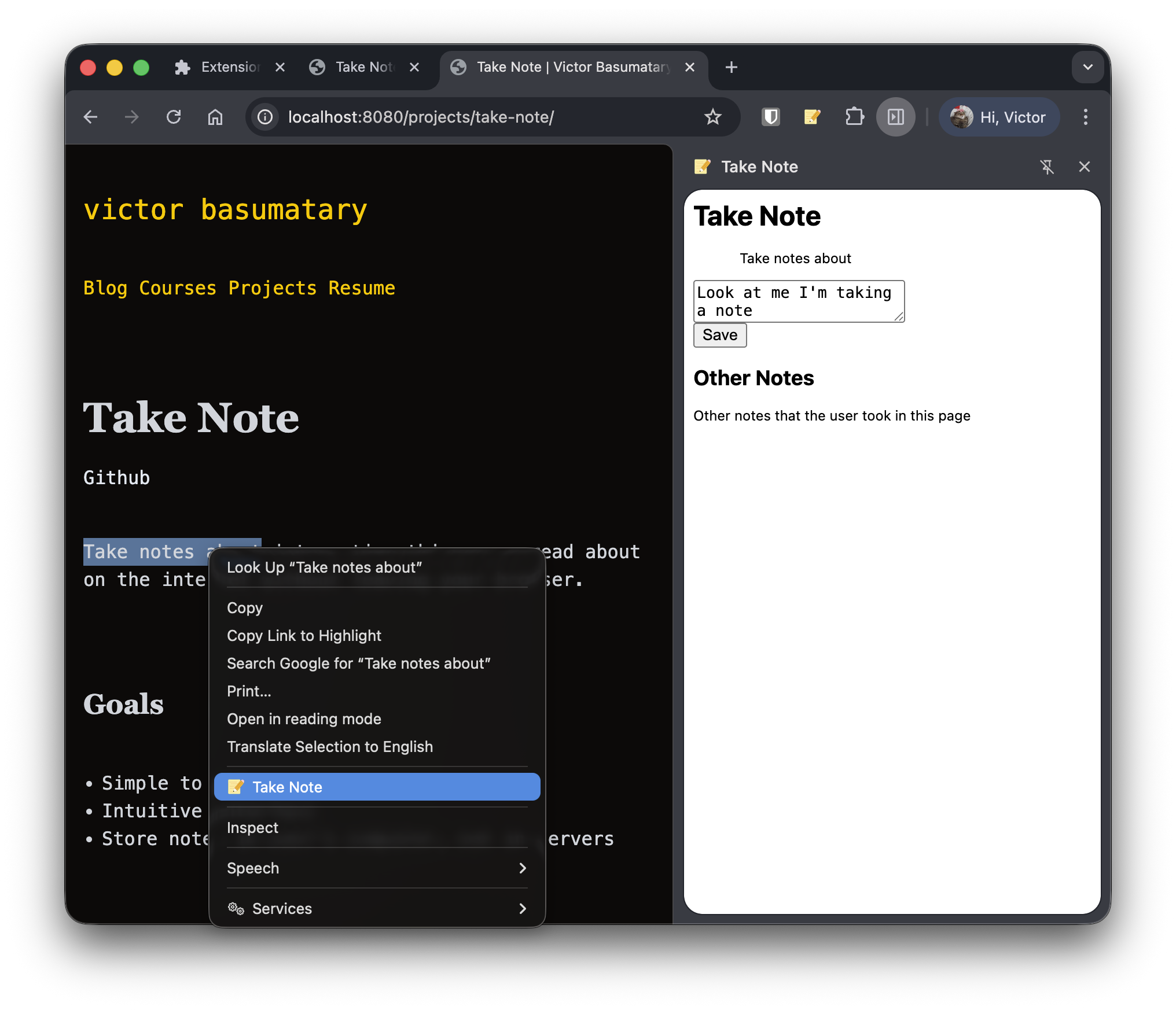
Task: Bookmark this page via the star icon
Action: (713, 117)
